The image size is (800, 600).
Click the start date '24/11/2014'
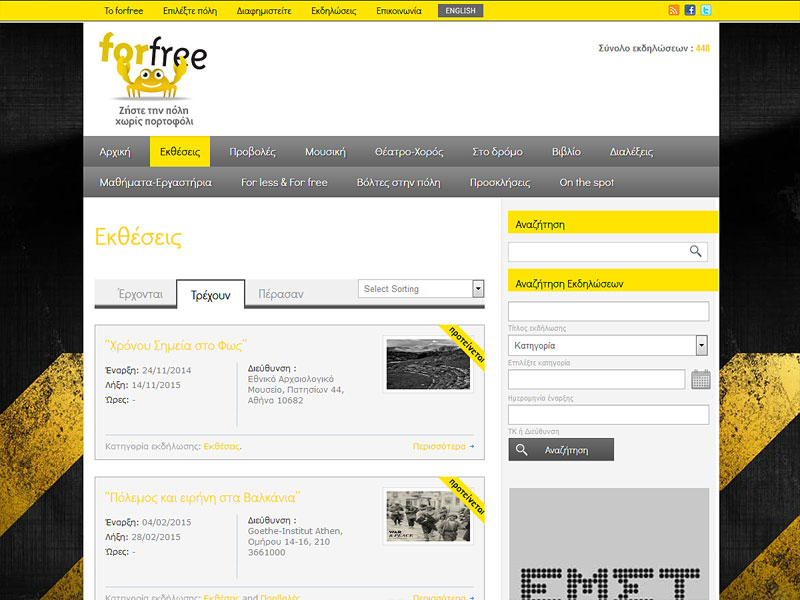point(166,370)
